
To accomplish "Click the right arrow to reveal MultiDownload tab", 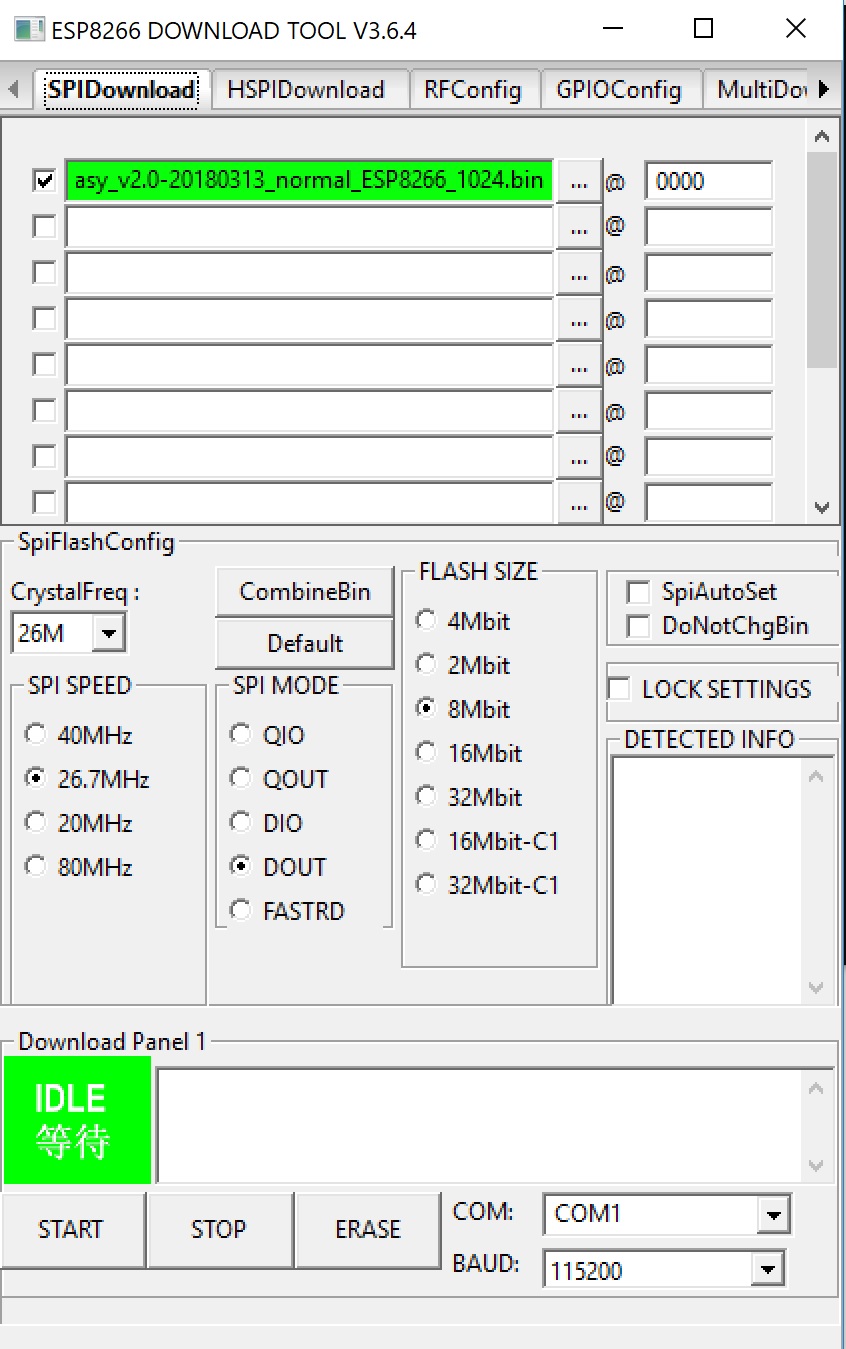I will (x=823, y=89).
